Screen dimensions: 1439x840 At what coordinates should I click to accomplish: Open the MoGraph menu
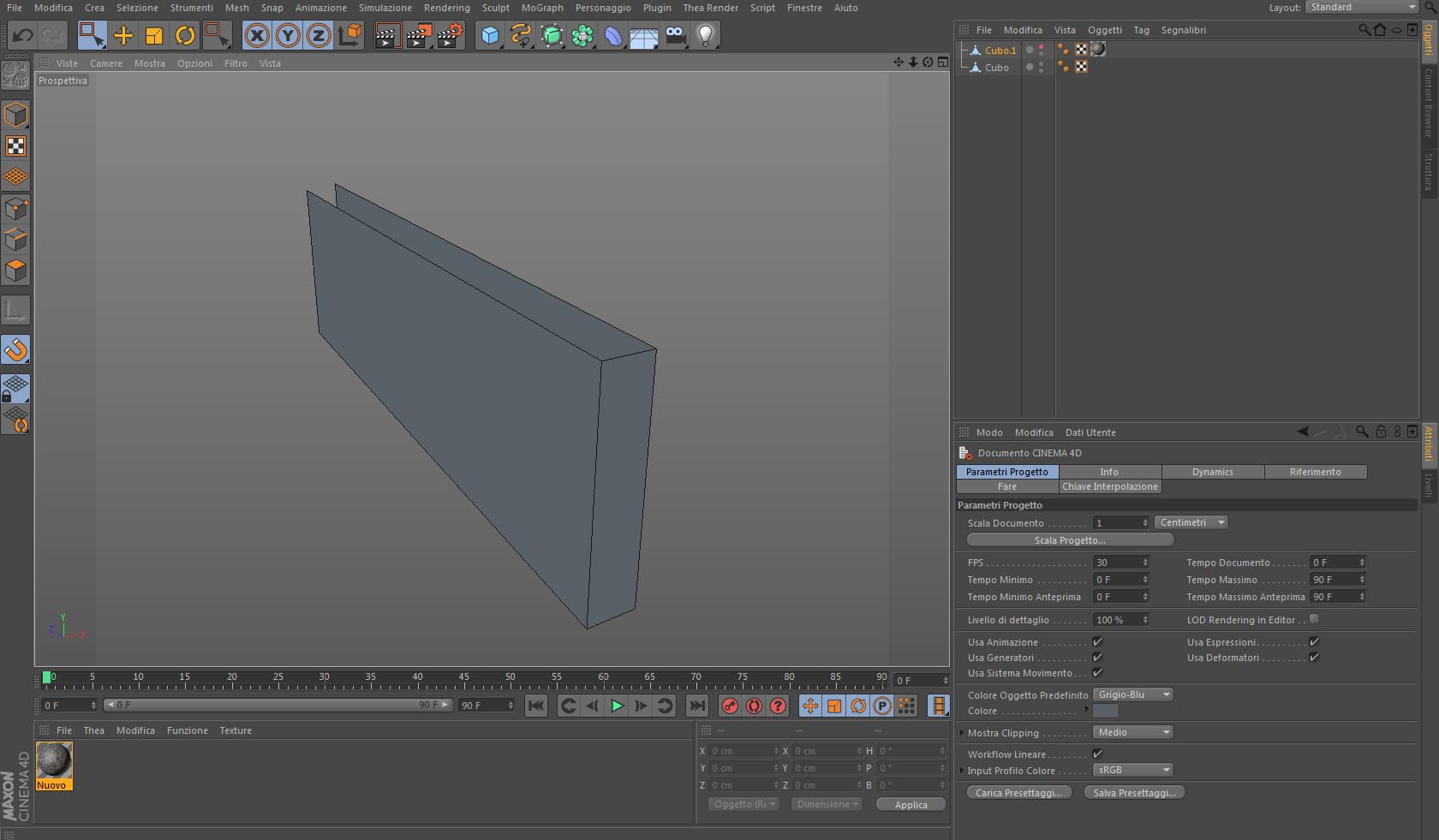tap(542, 8)
